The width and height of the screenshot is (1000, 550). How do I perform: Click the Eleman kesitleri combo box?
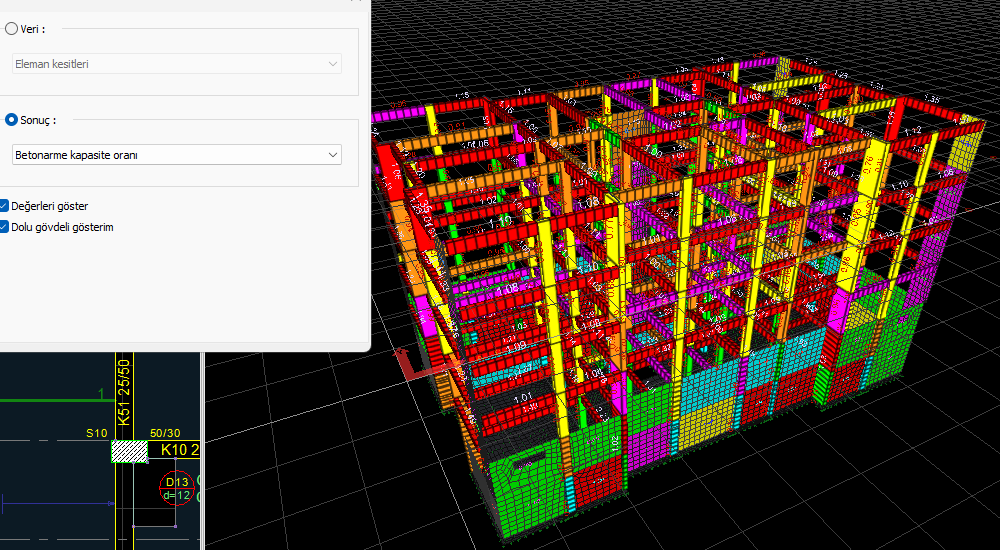pos(177,64)
